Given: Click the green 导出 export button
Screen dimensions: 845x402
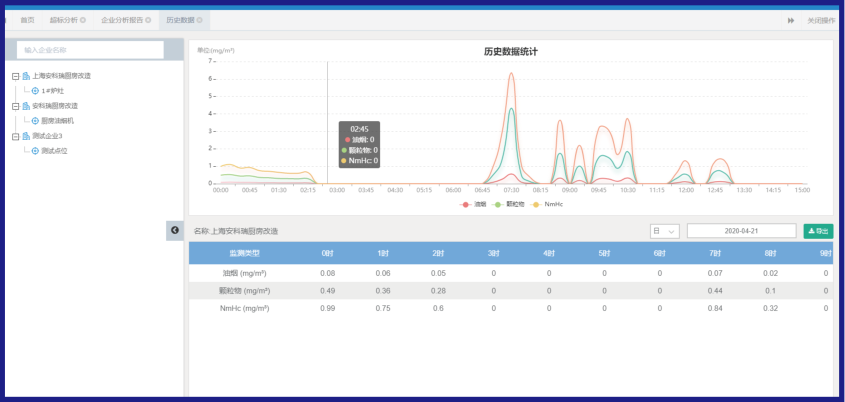Looking at the screenshot, I should click(x=817, y=231).
